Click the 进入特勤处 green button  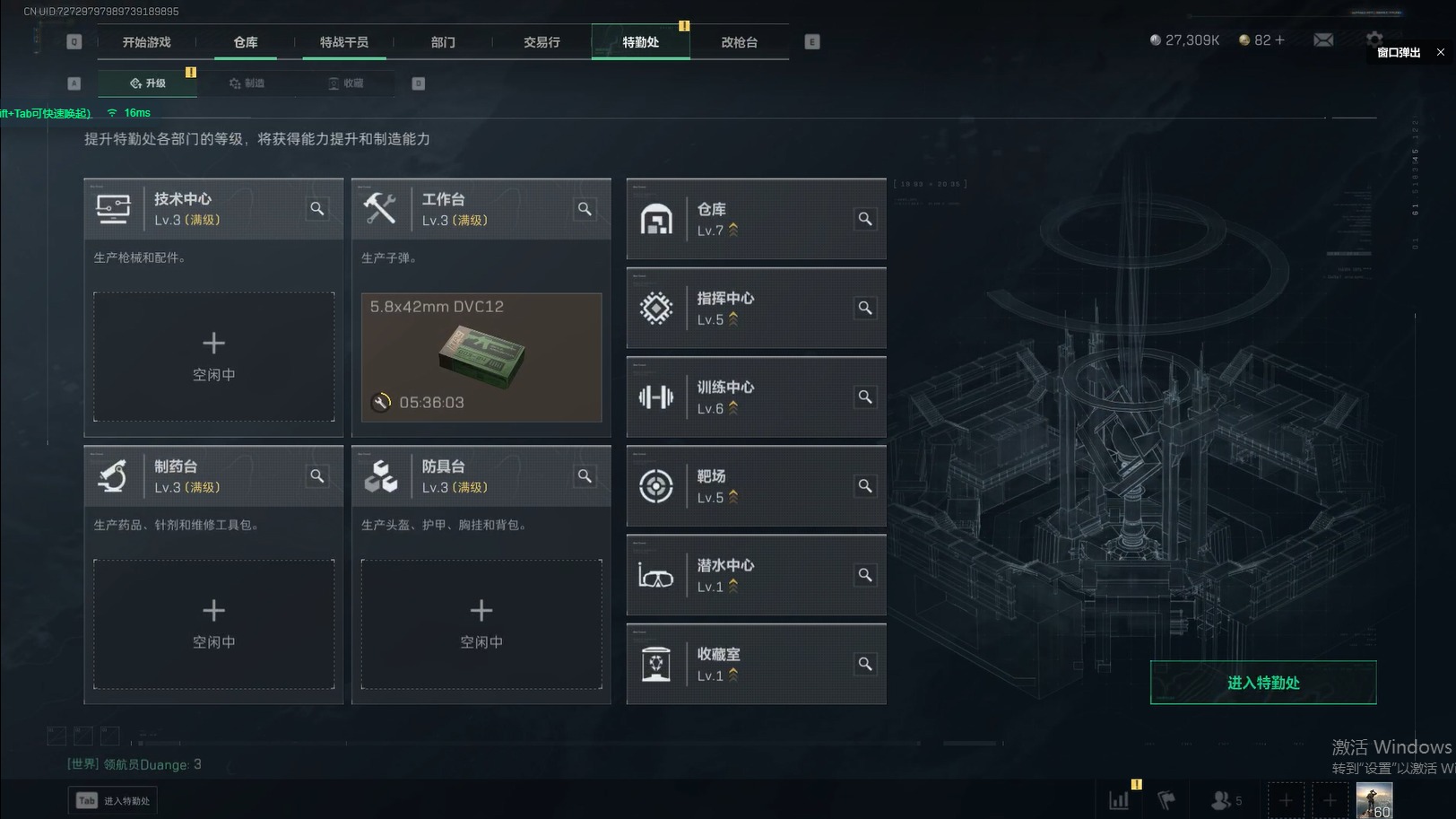(1263, 683)
